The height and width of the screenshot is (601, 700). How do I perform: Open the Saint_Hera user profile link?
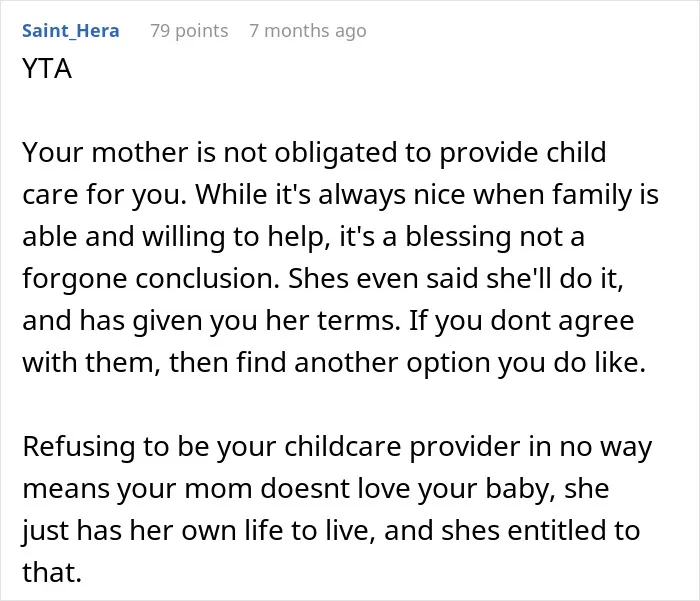click(x=71, y=31)
